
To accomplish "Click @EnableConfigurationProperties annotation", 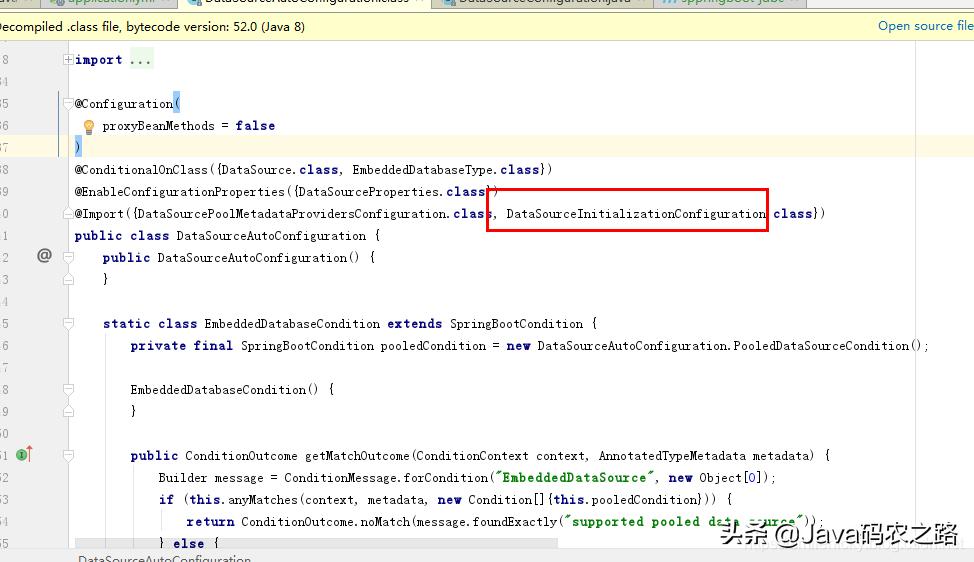I will 180,192.
